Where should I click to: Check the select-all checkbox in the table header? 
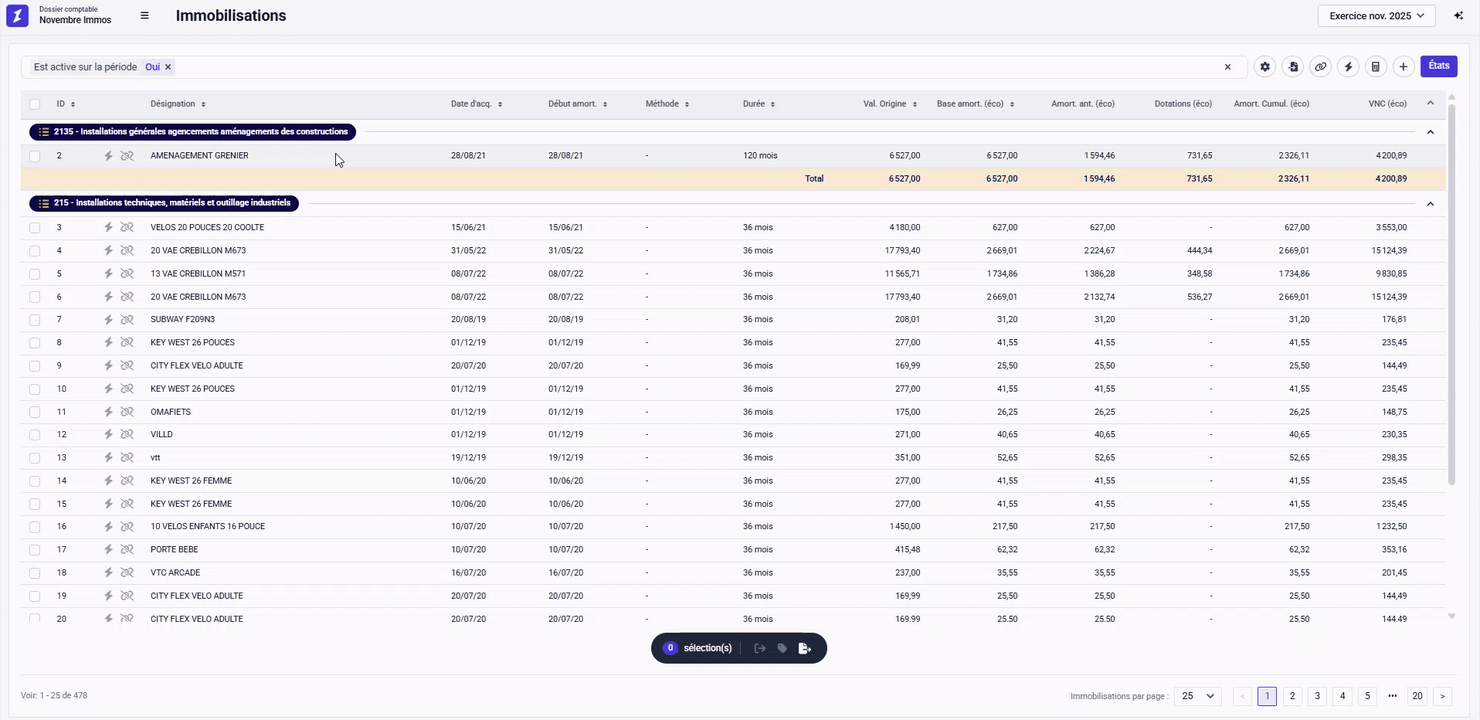pos(35,104)
